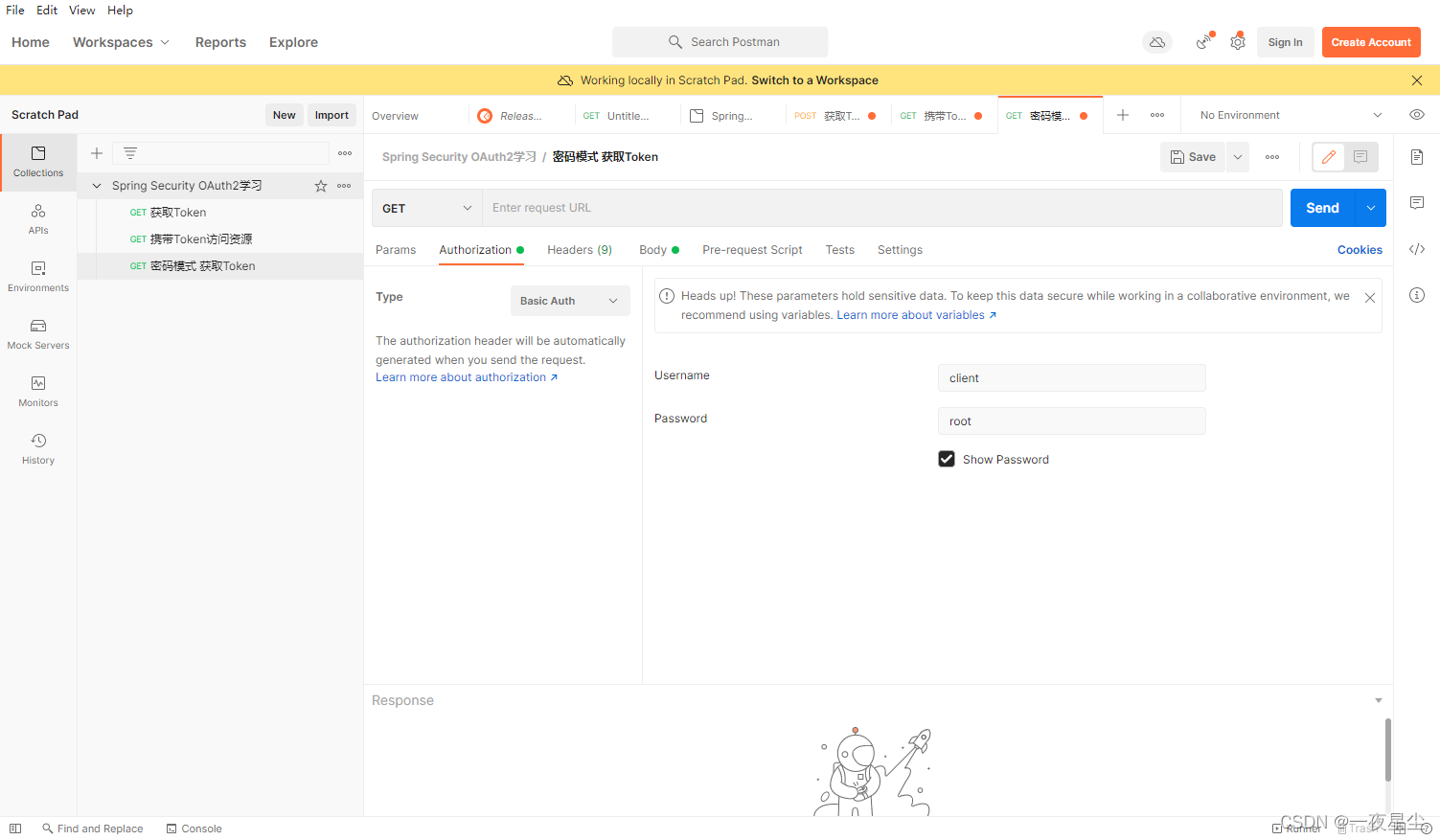Open the Mock Servers sidebar panel
The width and height of the screenshot is (1440, 840).
point(38,334)
